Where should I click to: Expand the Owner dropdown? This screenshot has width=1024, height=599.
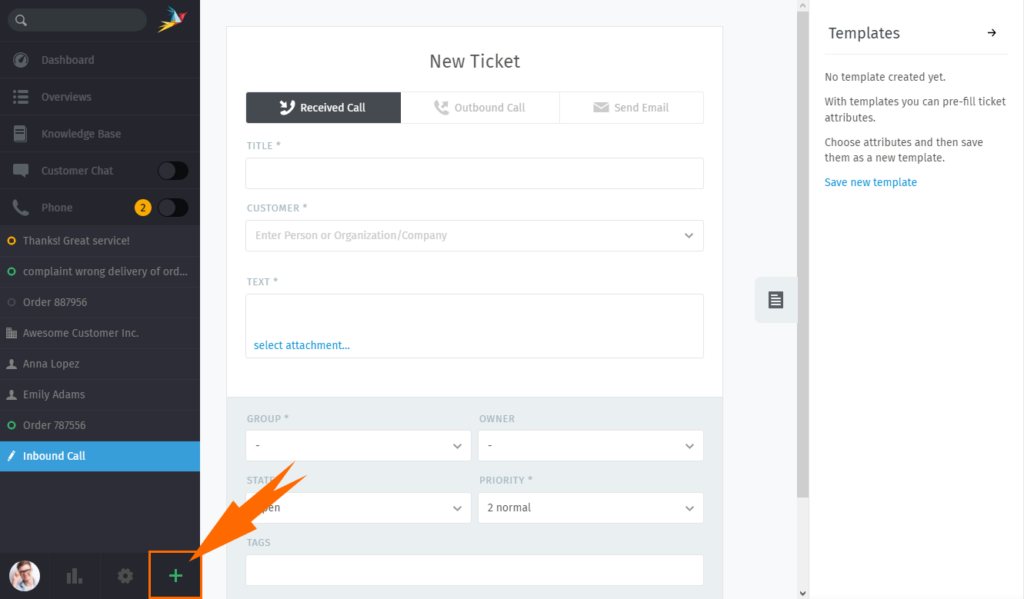tap(590, 445)
